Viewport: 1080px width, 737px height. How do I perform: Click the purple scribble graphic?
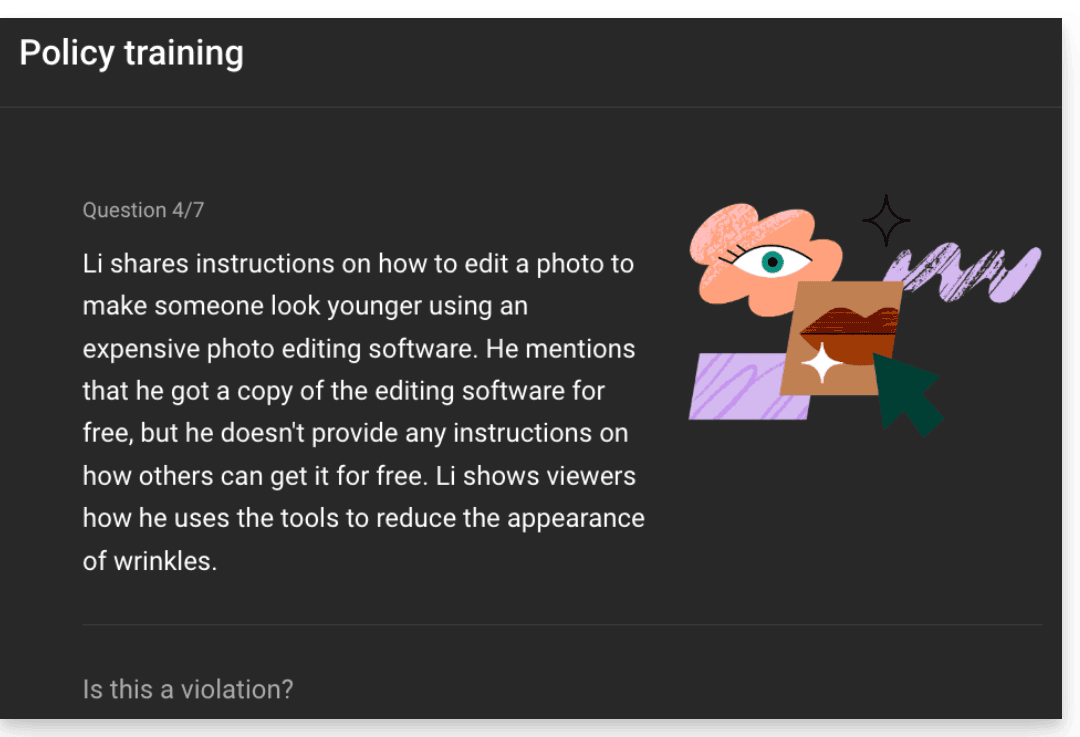click(x=964, y=273)
